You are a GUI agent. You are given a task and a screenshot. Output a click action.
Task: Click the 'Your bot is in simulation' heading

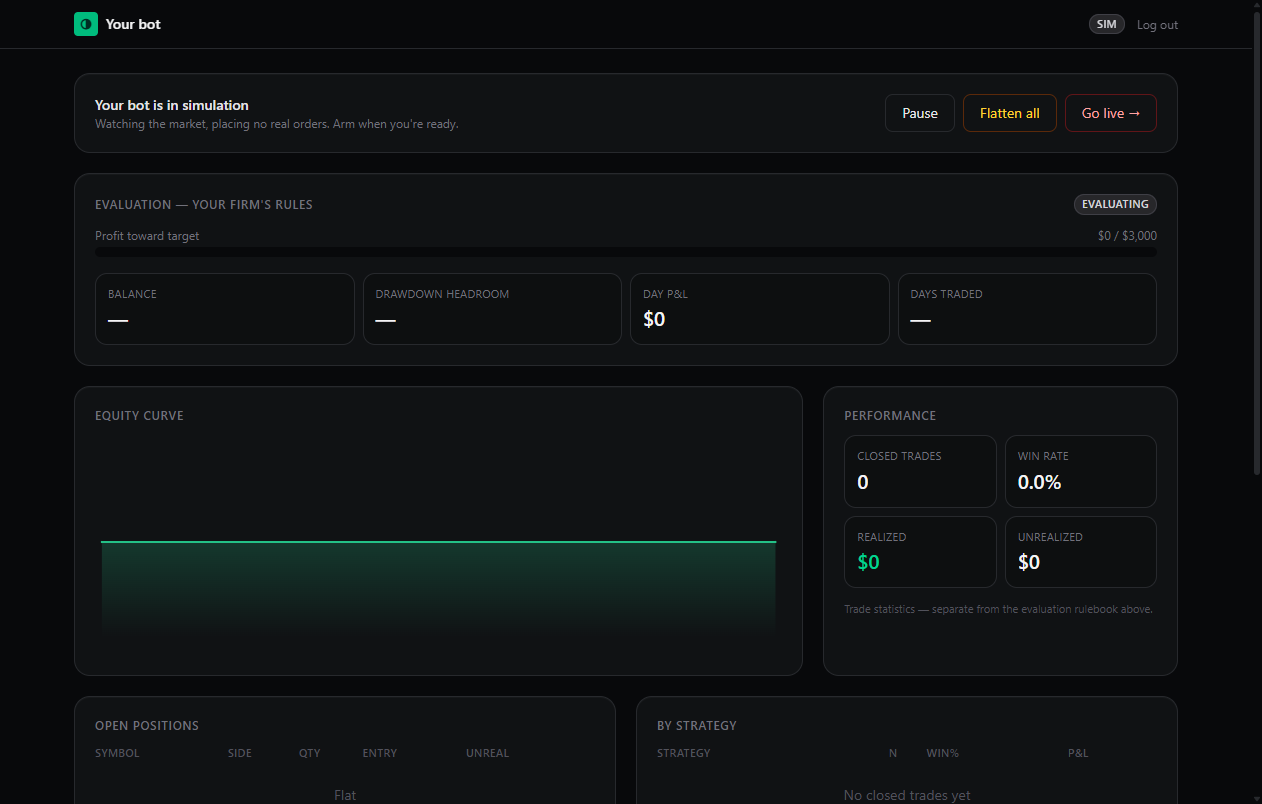(x=172, y=105)
